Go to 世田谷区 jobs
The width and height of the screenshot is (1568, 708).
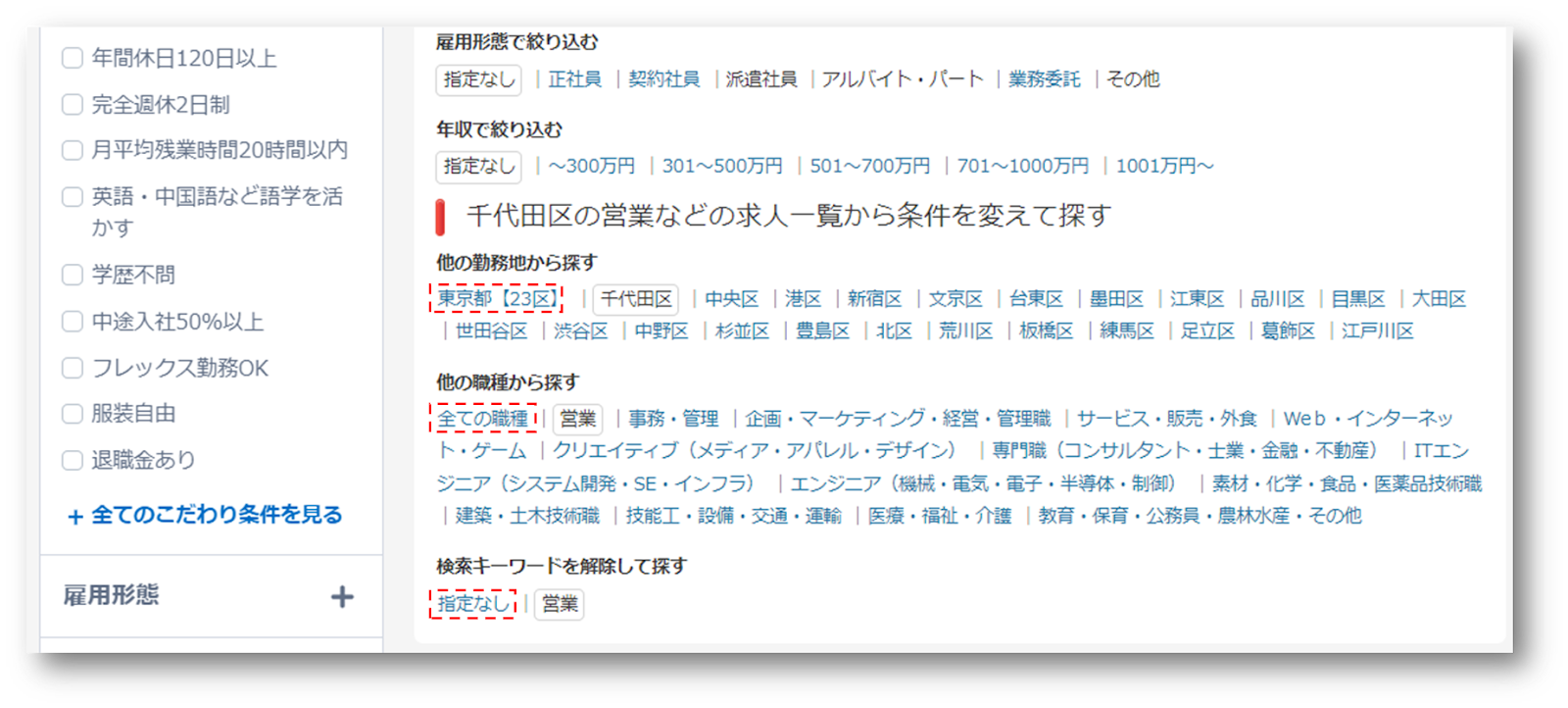pyautogui.click(x=491, y=331)
